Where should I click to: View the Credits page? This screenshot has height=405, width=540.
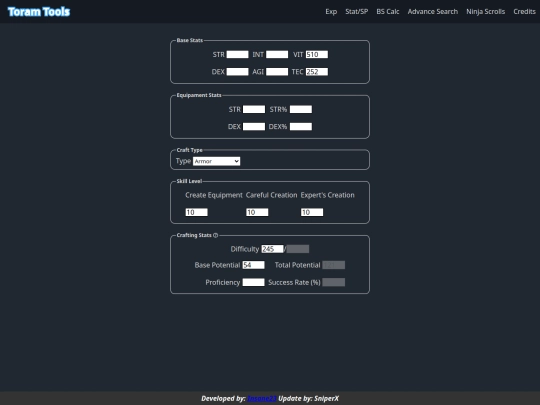(x=524, y=12)
